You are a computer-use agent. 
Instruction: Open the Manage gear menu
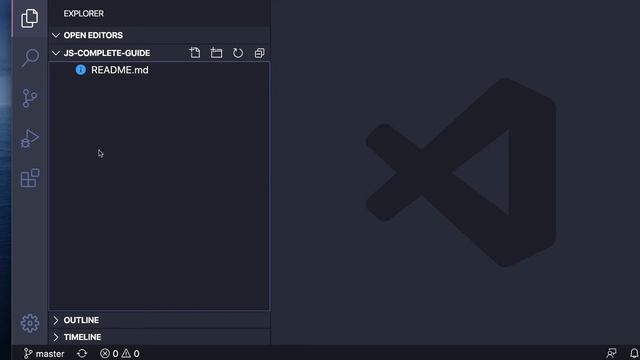[x=30, y=323]
